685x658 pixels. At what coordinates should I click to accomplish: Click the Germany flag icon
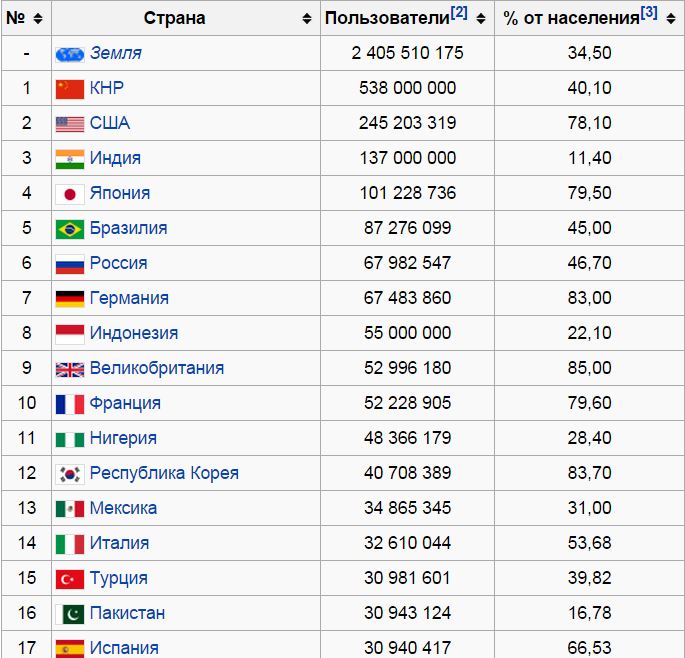pyautogui.click(x=70, y=299)
